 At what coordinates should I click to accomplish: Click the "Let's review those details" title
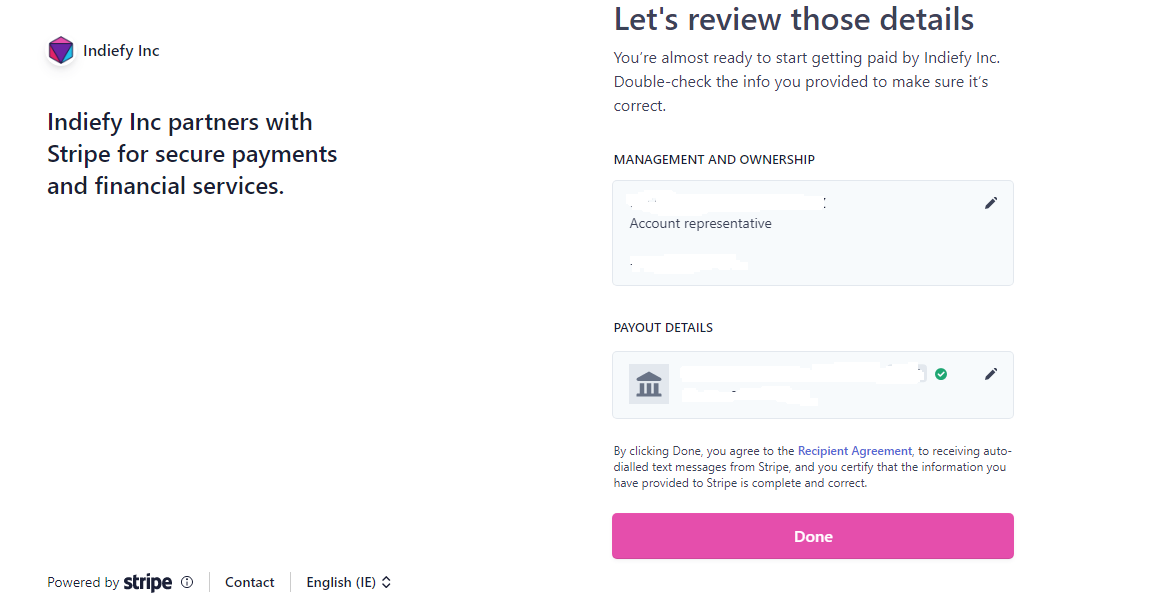tap(794, 19)
